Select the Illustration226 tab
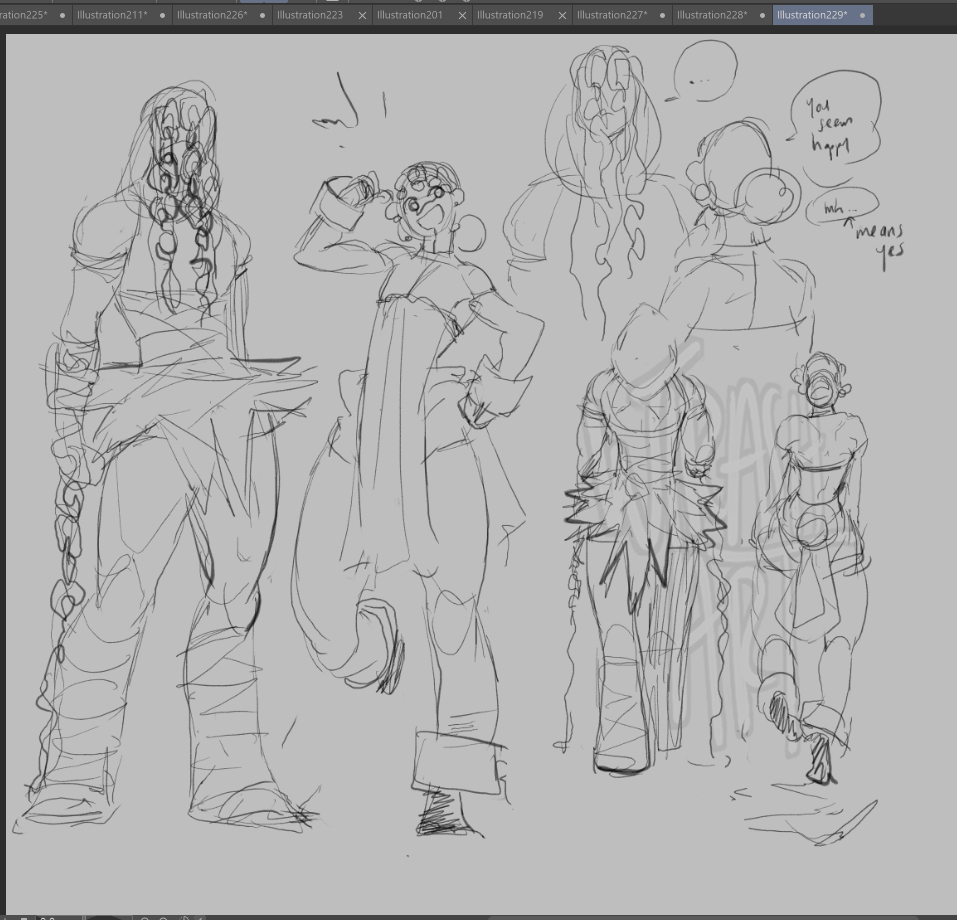 point(211,15)
